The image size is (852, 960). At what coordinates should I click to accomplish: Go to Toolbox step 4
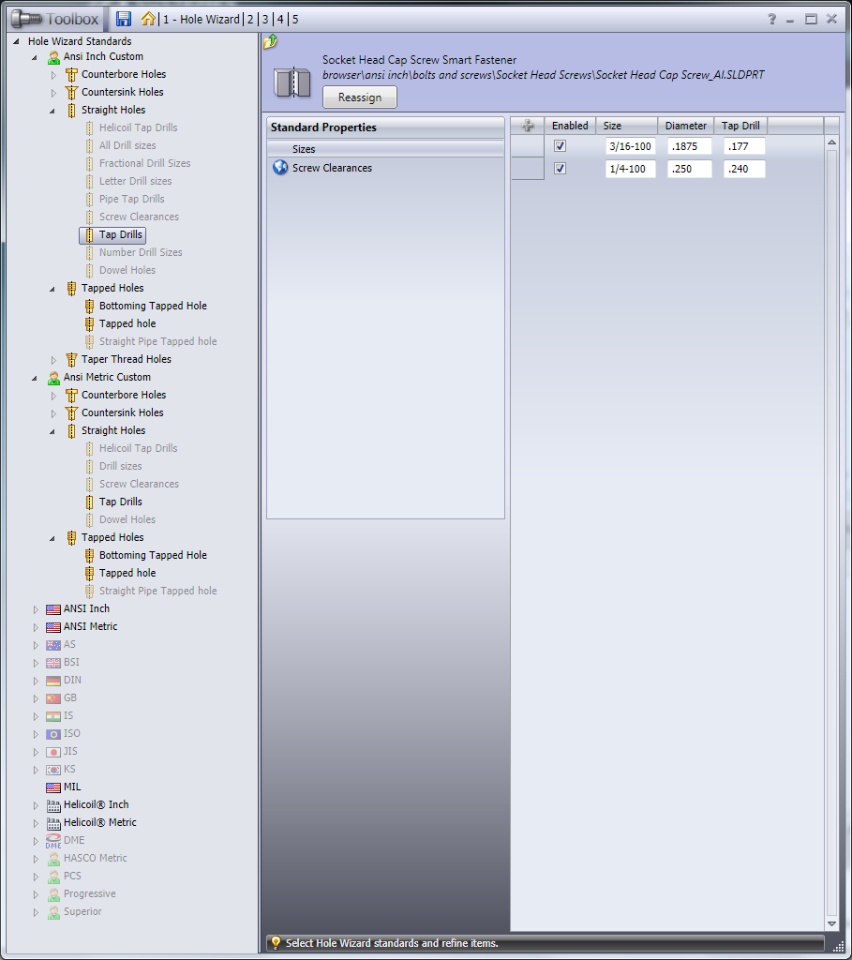tap(280, 19)
